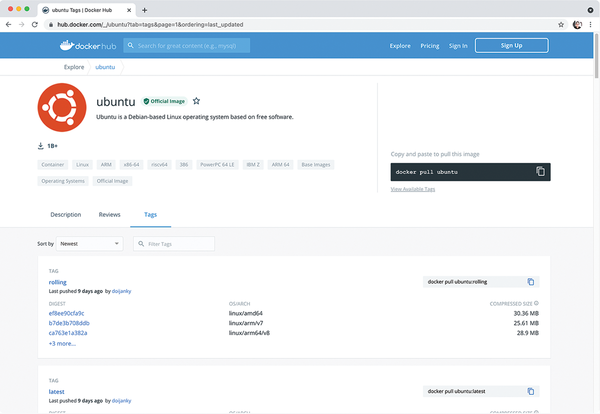Bookmark this page with the star icon

[x=561, y=24]
